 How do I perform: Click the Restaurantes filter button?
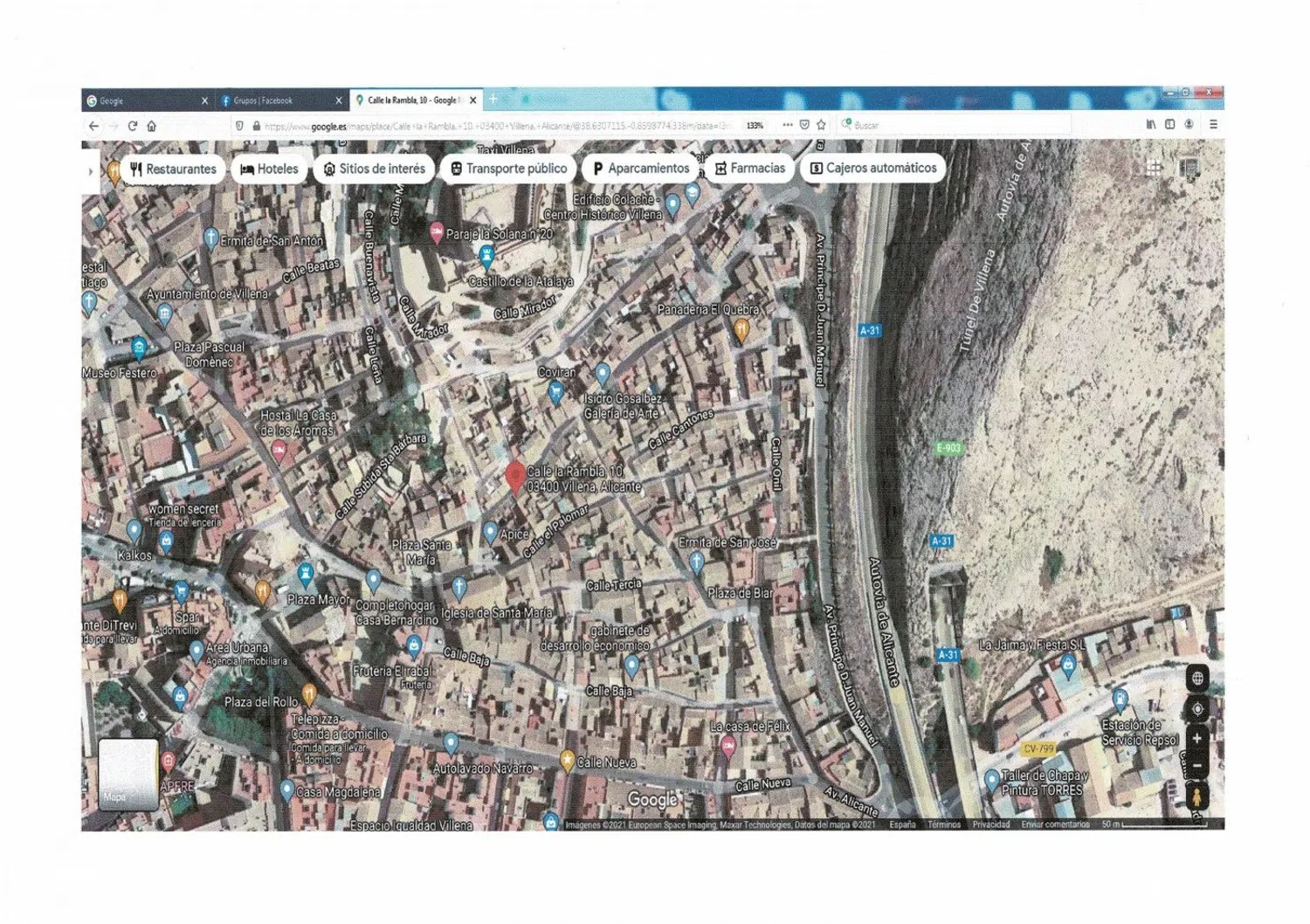point(173,169)
